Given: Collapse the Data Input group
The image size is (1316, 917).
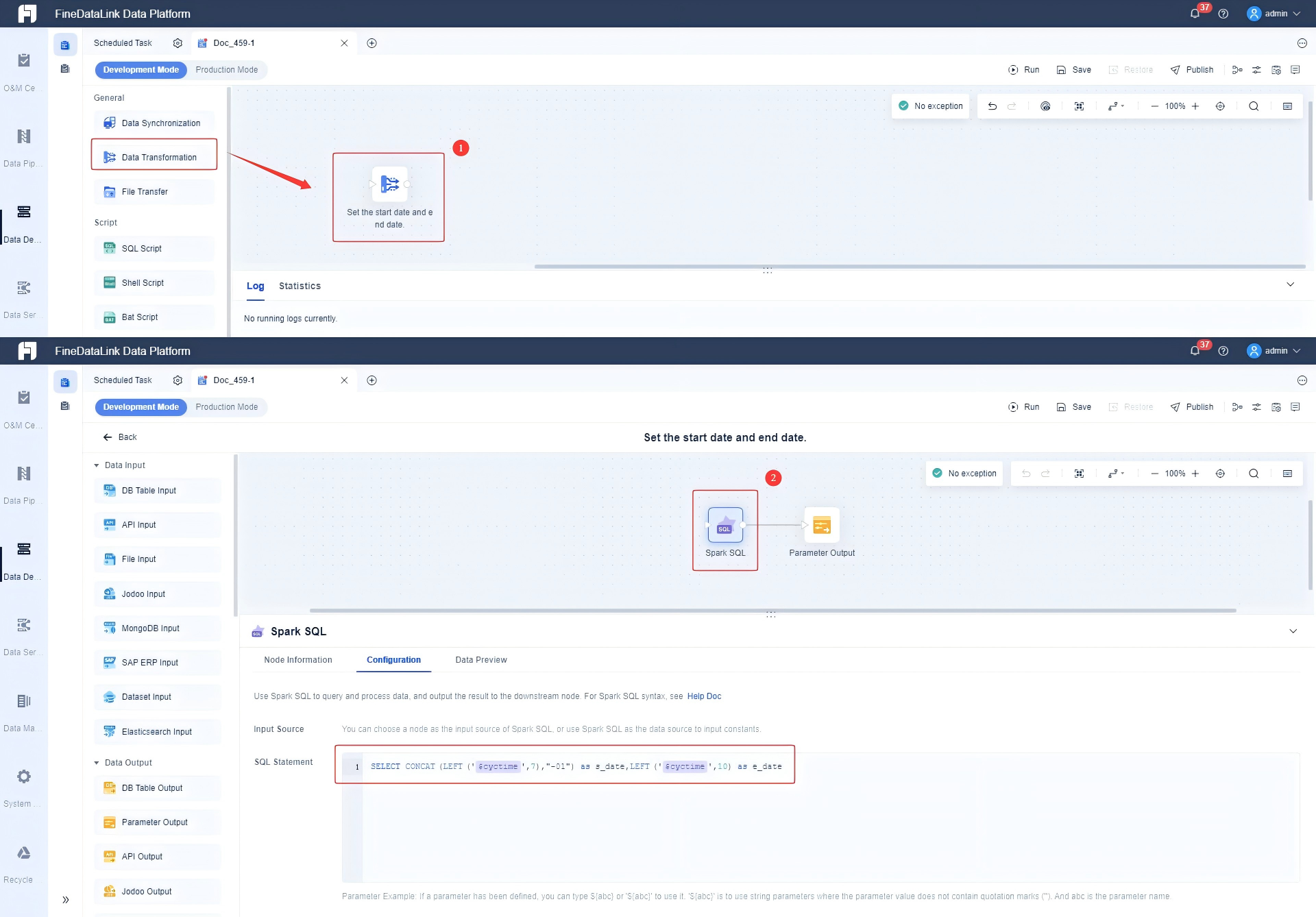Looking at the screenshot, I should coord(97,465).
